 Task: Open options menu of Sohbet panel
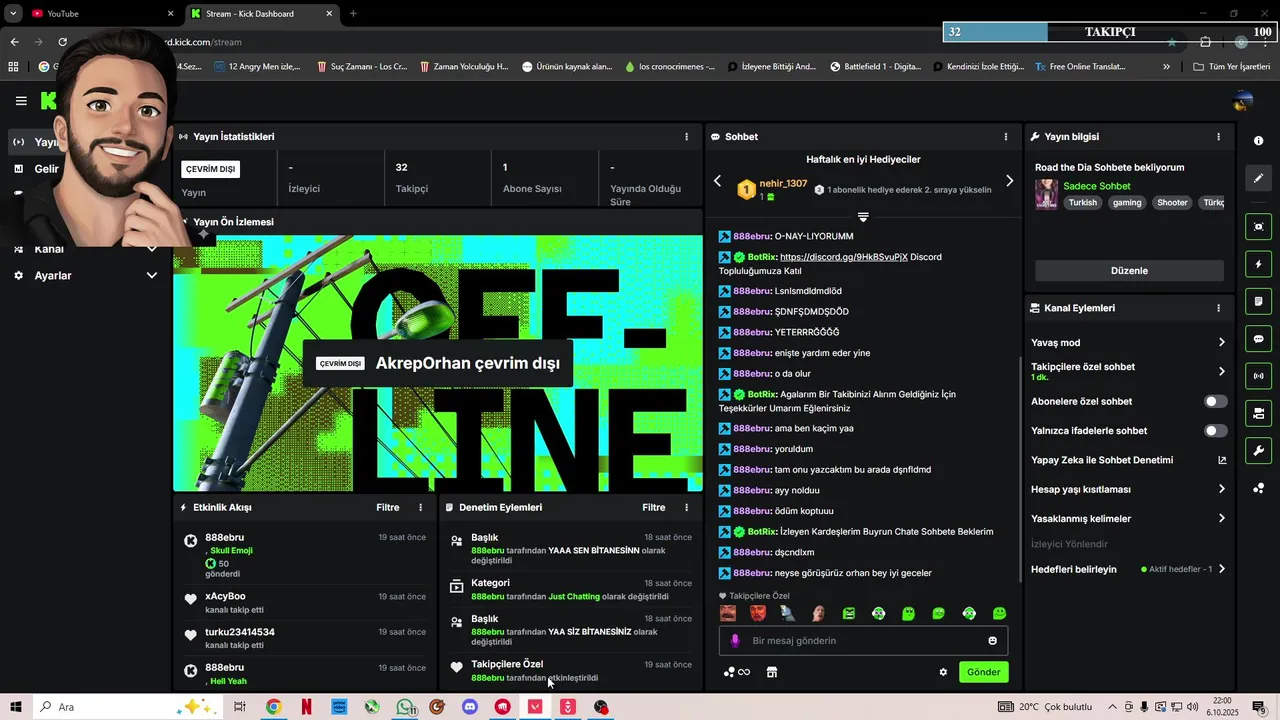[1006, 137]
